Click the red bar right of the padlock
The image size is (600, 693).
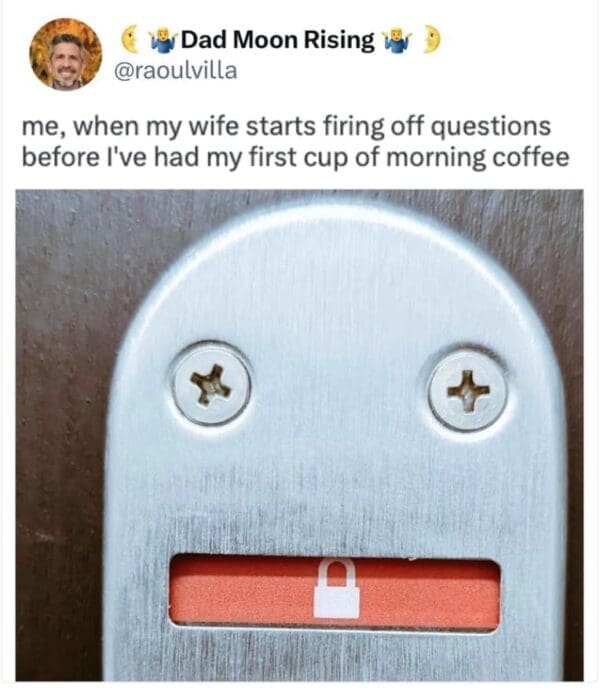[429, 594]
